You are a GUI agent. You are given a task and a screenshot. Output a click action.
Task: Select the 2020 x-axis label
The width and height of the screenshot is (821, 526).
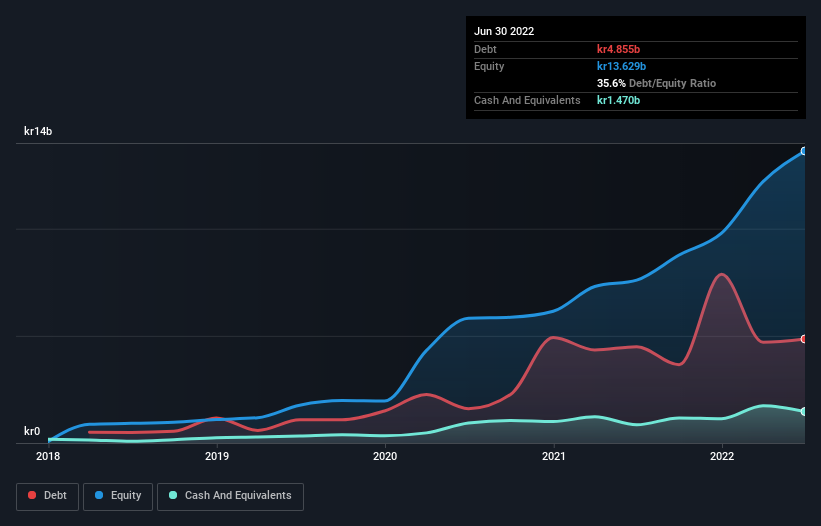pos(385,456)
